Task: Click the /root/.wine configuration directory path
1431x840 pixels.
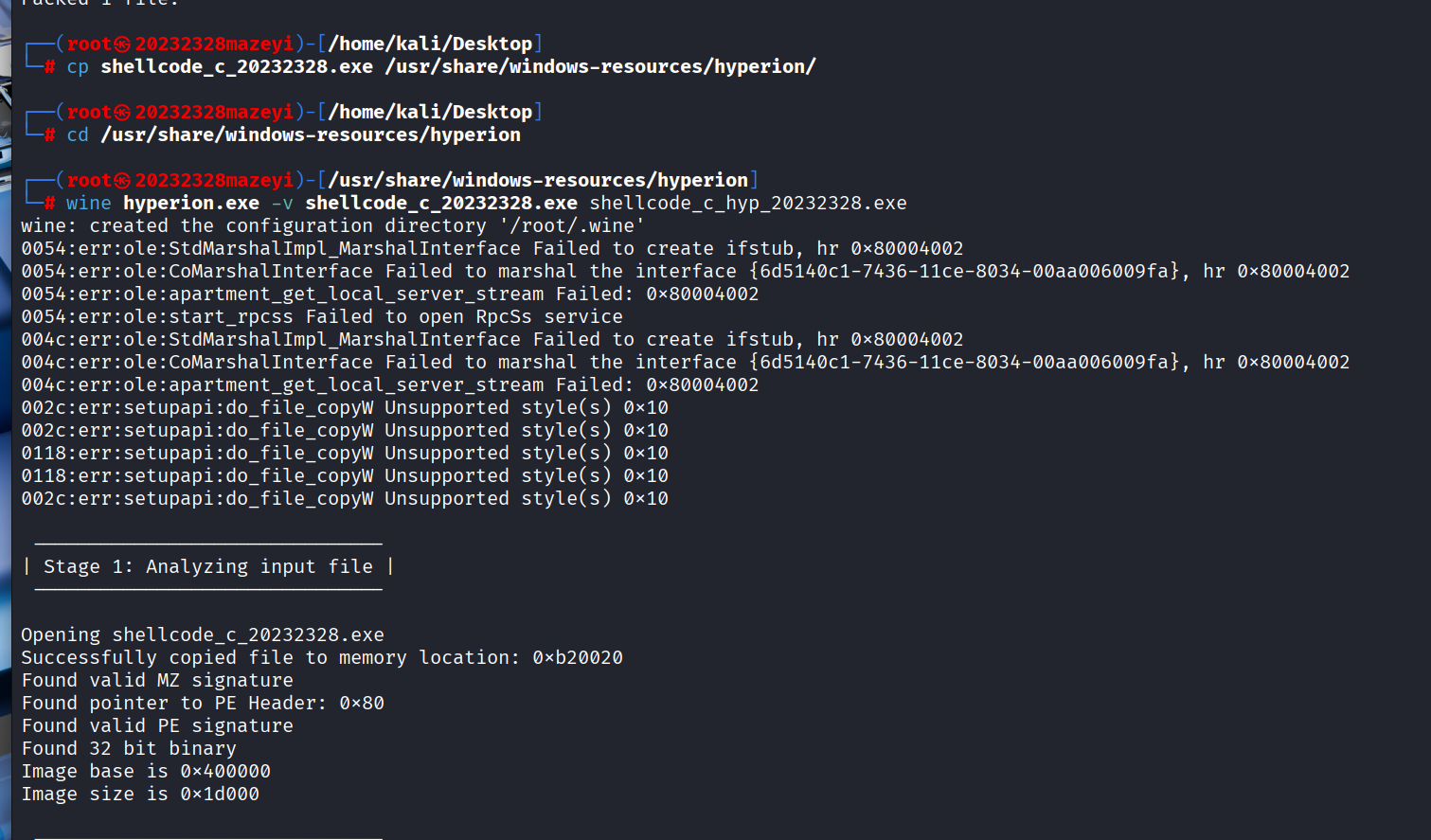Action: [572, 226]
